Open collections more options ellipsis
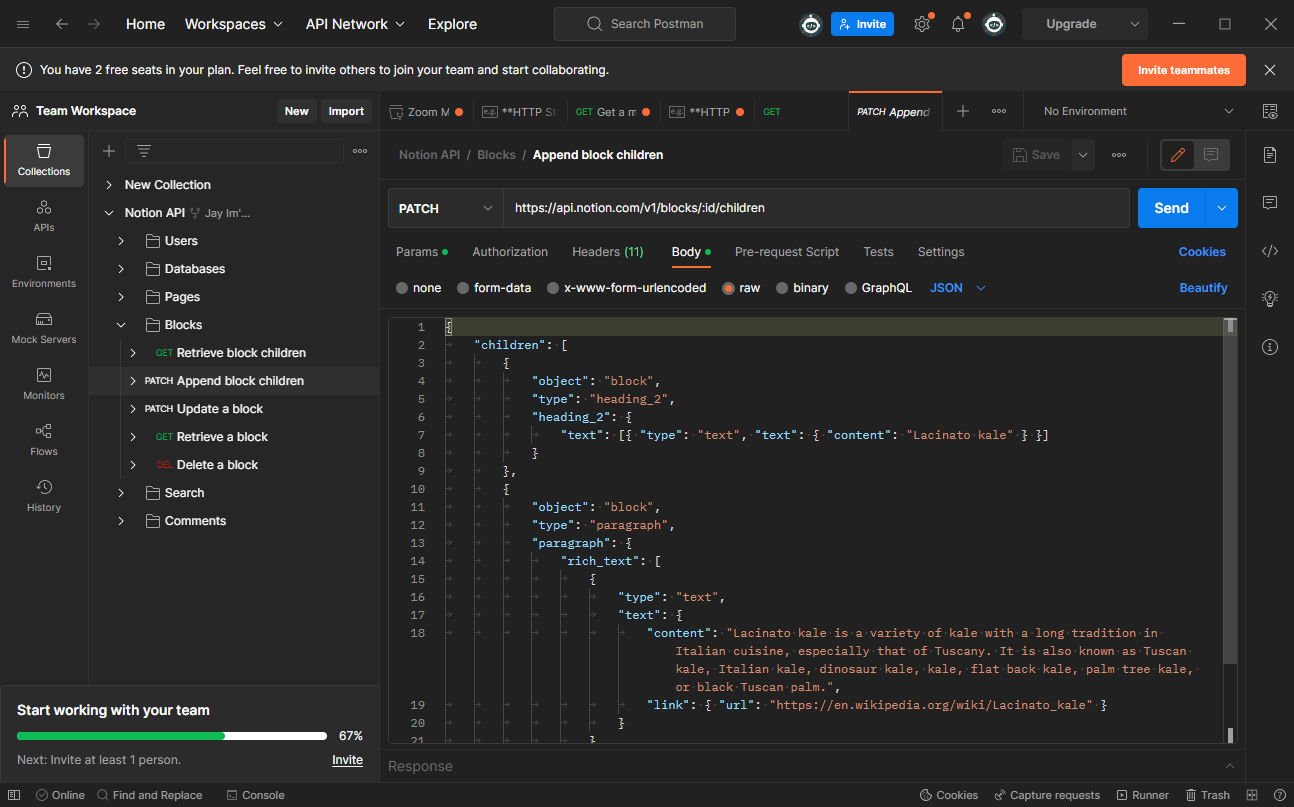This screenshot has width=1294, height=807. [x=360, y=151]
